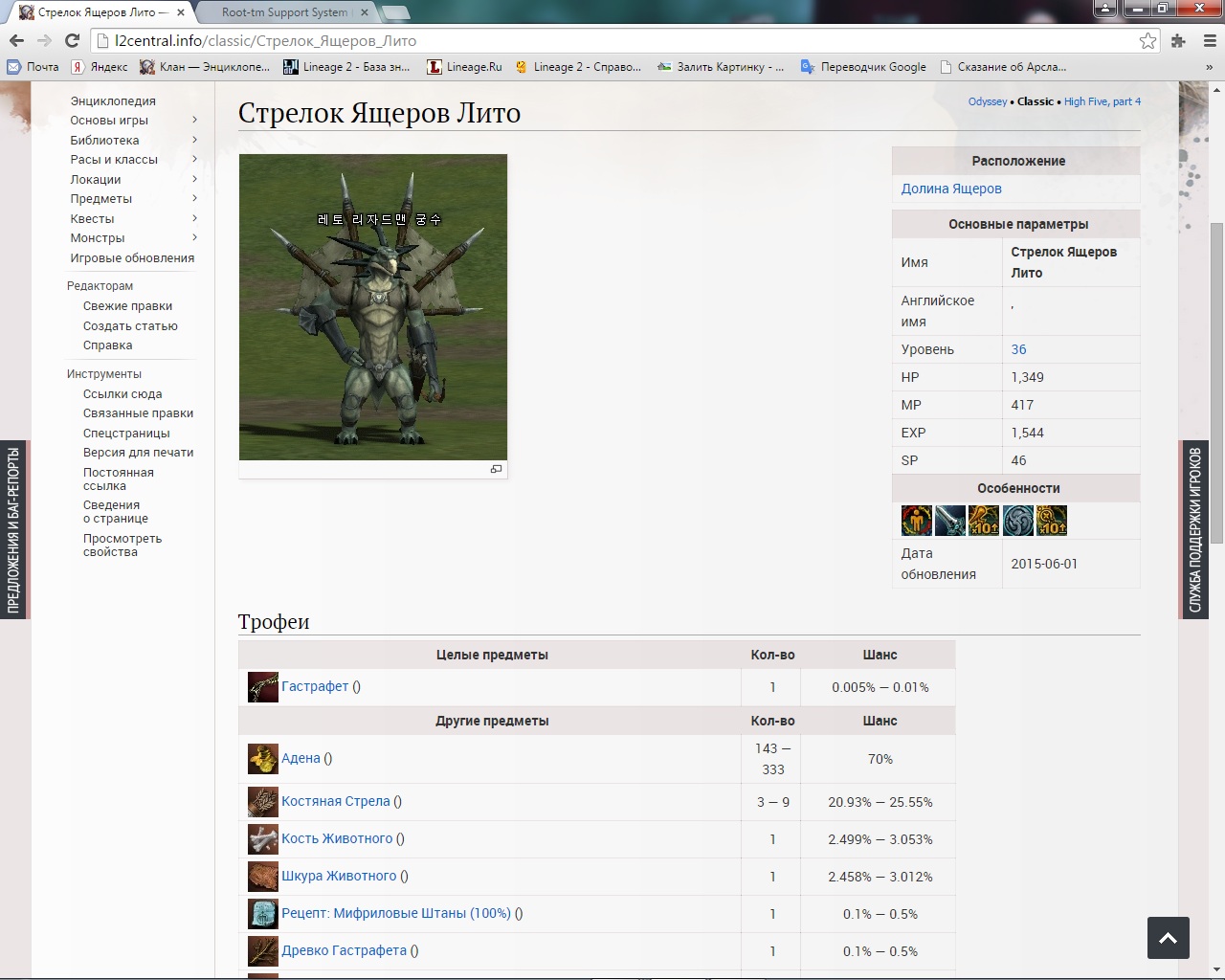Click the browser forward arrow
1225x980 pixels.
click(x=44, y=40)
